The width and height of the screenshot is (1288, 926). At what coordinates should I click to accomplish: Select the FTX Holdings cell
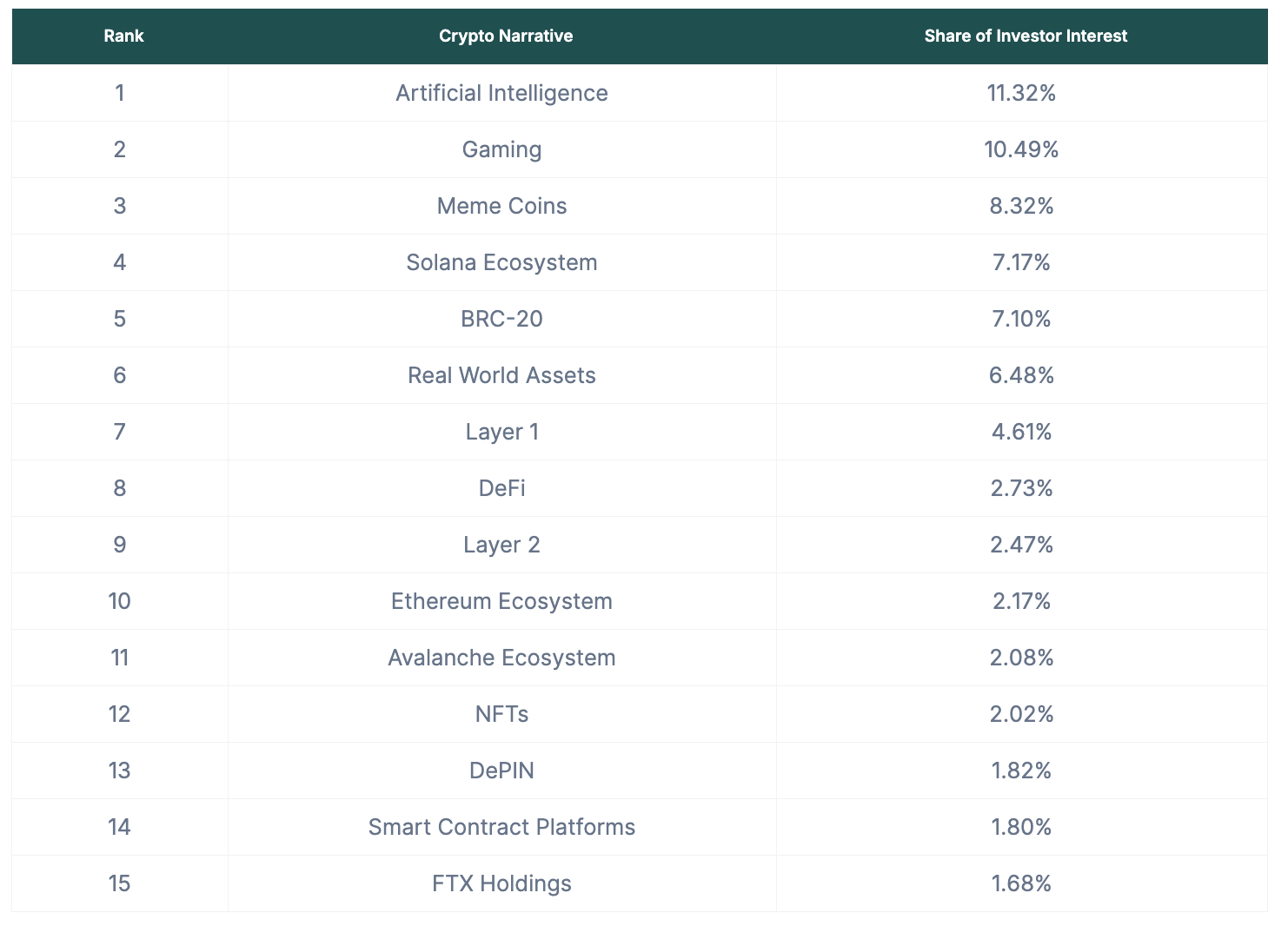[501, 883]
